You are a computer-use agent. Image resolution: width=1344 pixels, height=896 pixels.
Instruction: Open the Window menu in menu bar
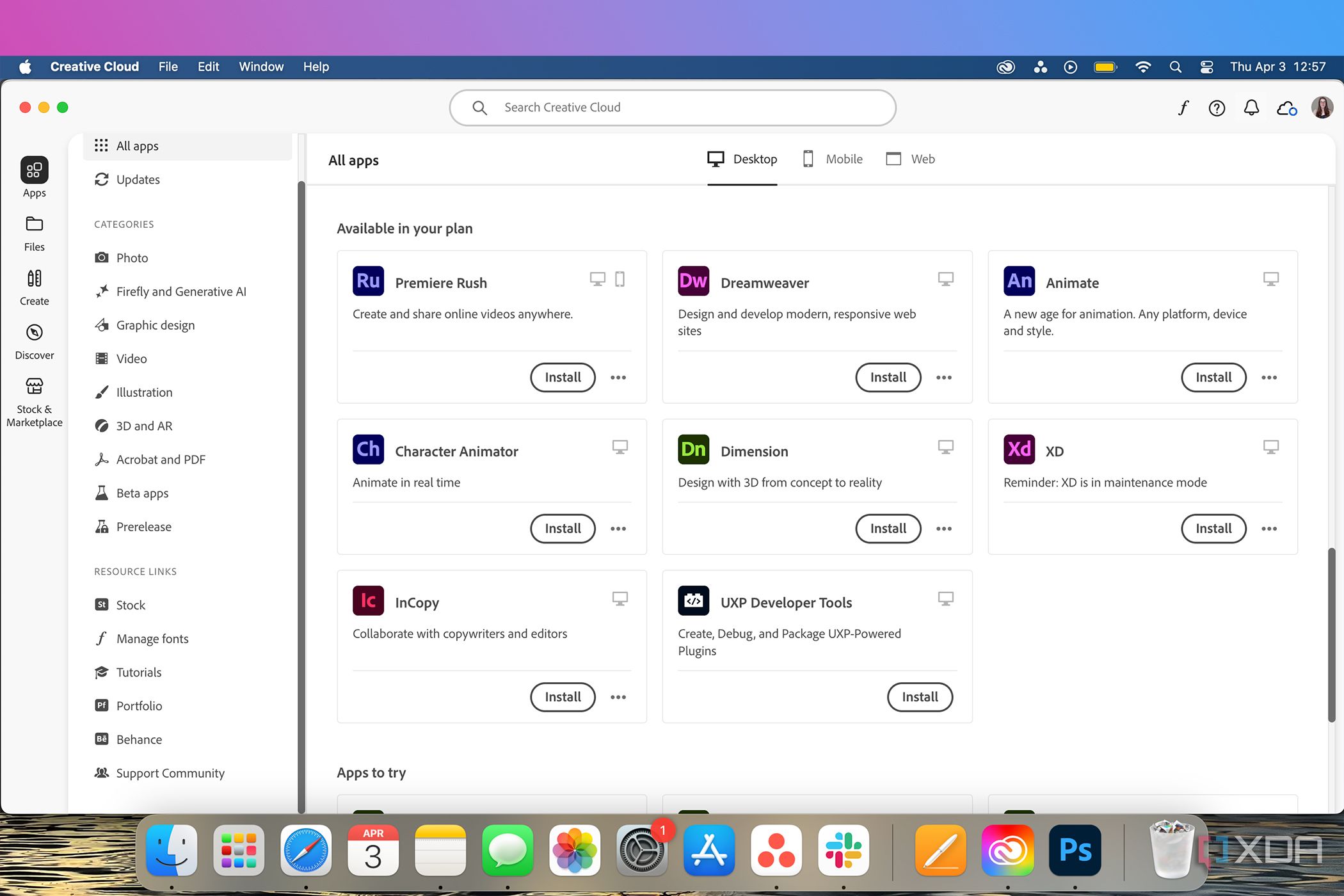260,67
